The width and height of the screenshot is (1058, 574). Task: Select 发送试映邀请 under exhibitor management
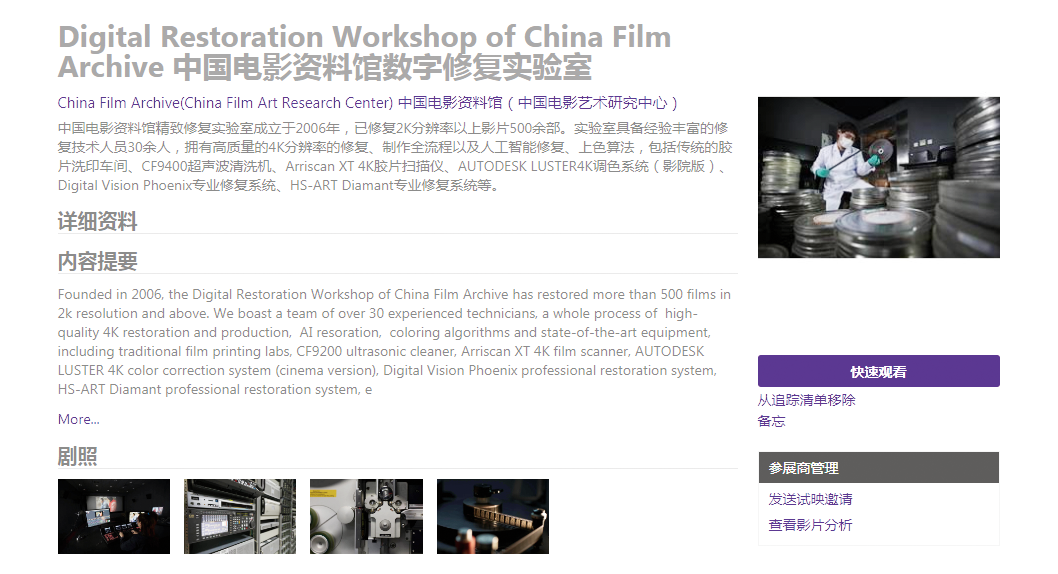pos(810,499)
